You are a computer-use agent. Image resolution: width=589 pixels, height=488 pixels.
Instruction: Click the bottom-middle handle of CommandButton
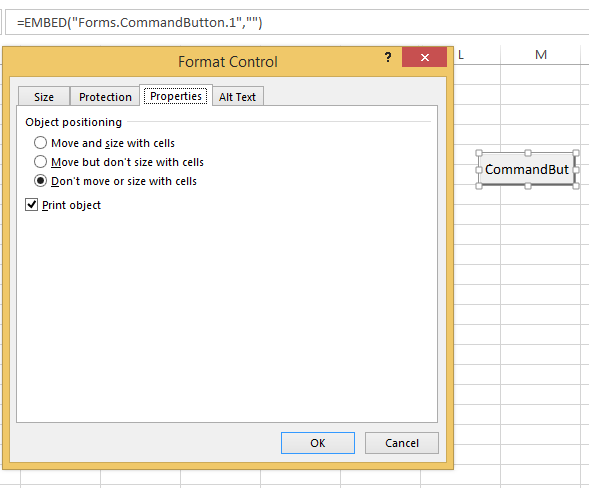tap(528, 186)
